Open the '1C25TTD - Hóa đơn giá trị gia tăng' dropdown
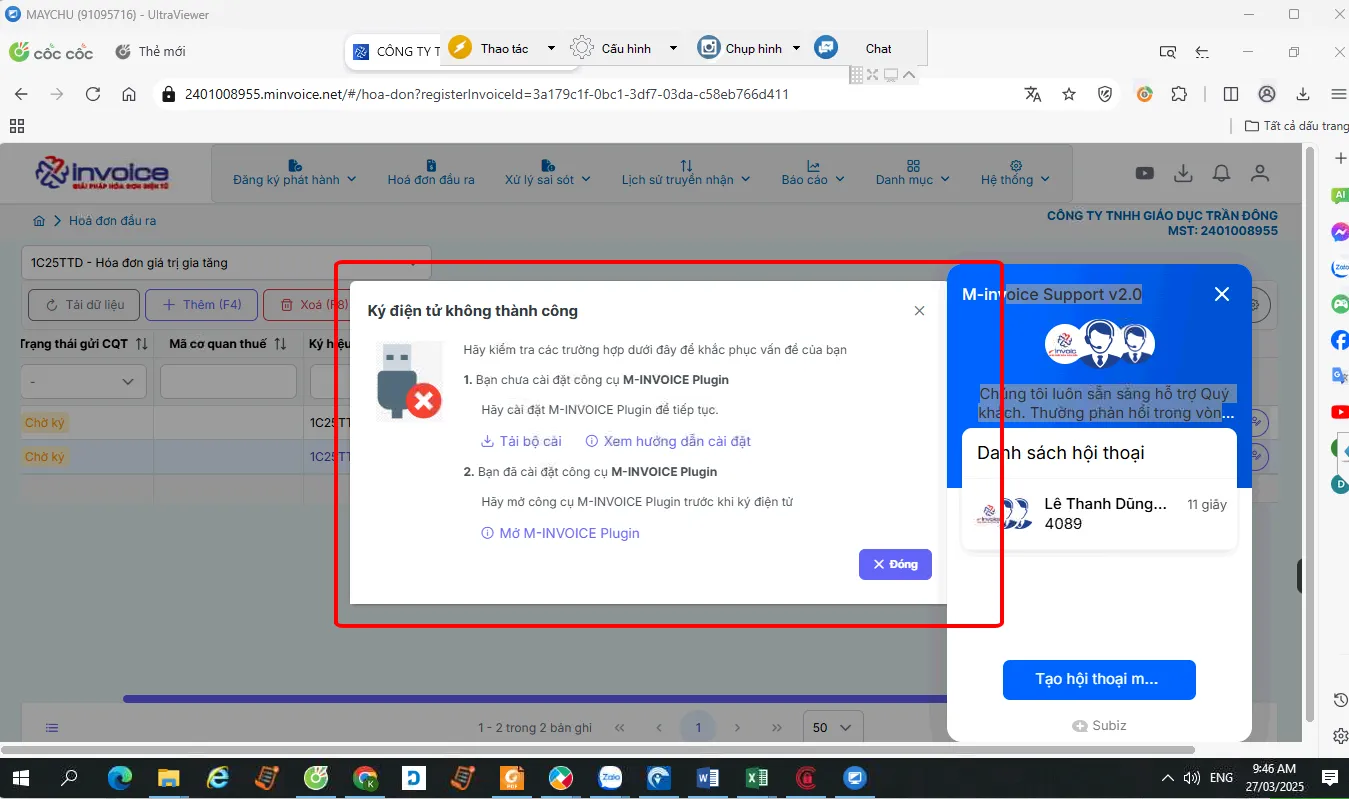 [226, 263]
